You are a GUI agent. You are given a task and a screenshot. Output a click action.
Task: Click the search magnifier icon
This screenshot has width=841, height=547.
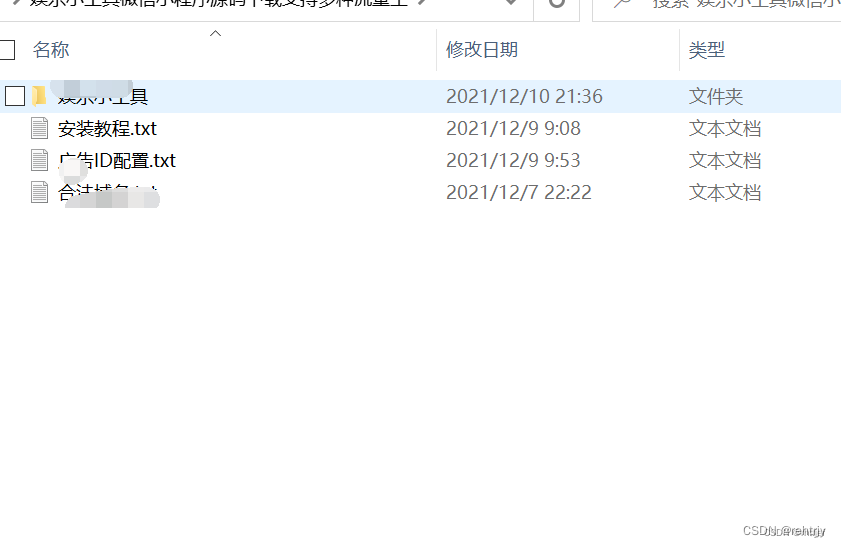pos(622,3)
